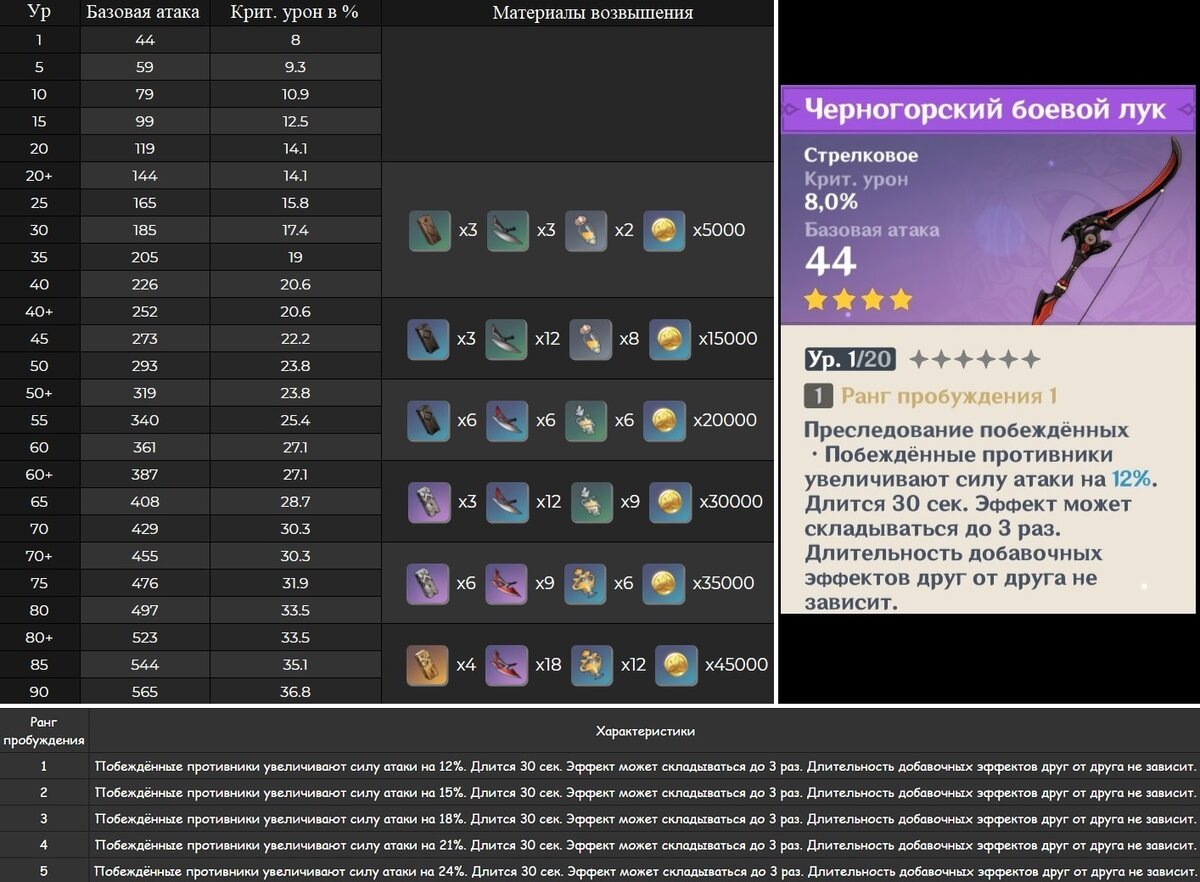Click the crit damage cell "36.8"
Screen dimensions: 1200x882
296,692
